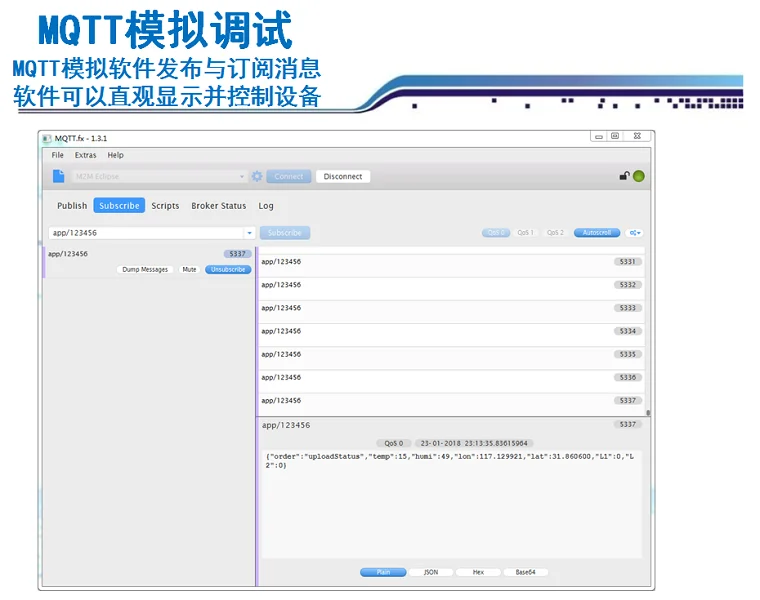Select message number 5337 in list
The width and height of the screenshot is (760, 600).
451,405
